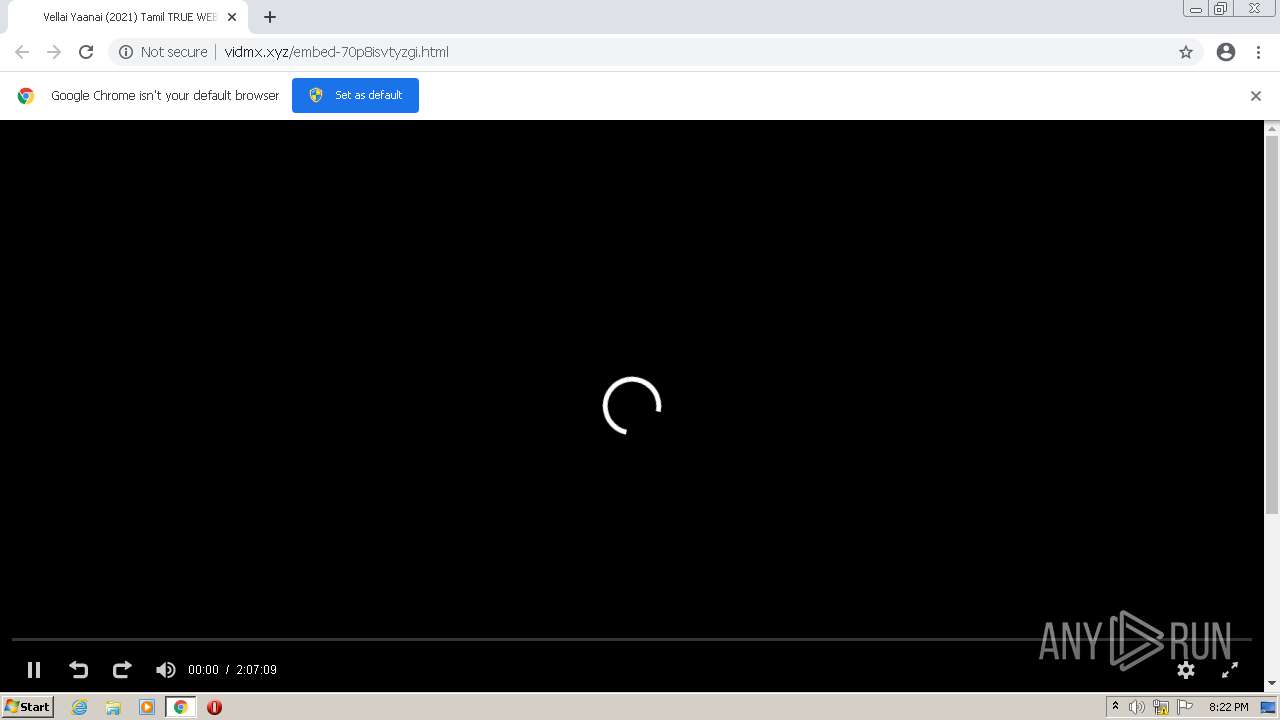The width and height of the screenshot is (1280, 720).
Task: Launch Internet Explorer from taskbar
Action: (80, 707)
